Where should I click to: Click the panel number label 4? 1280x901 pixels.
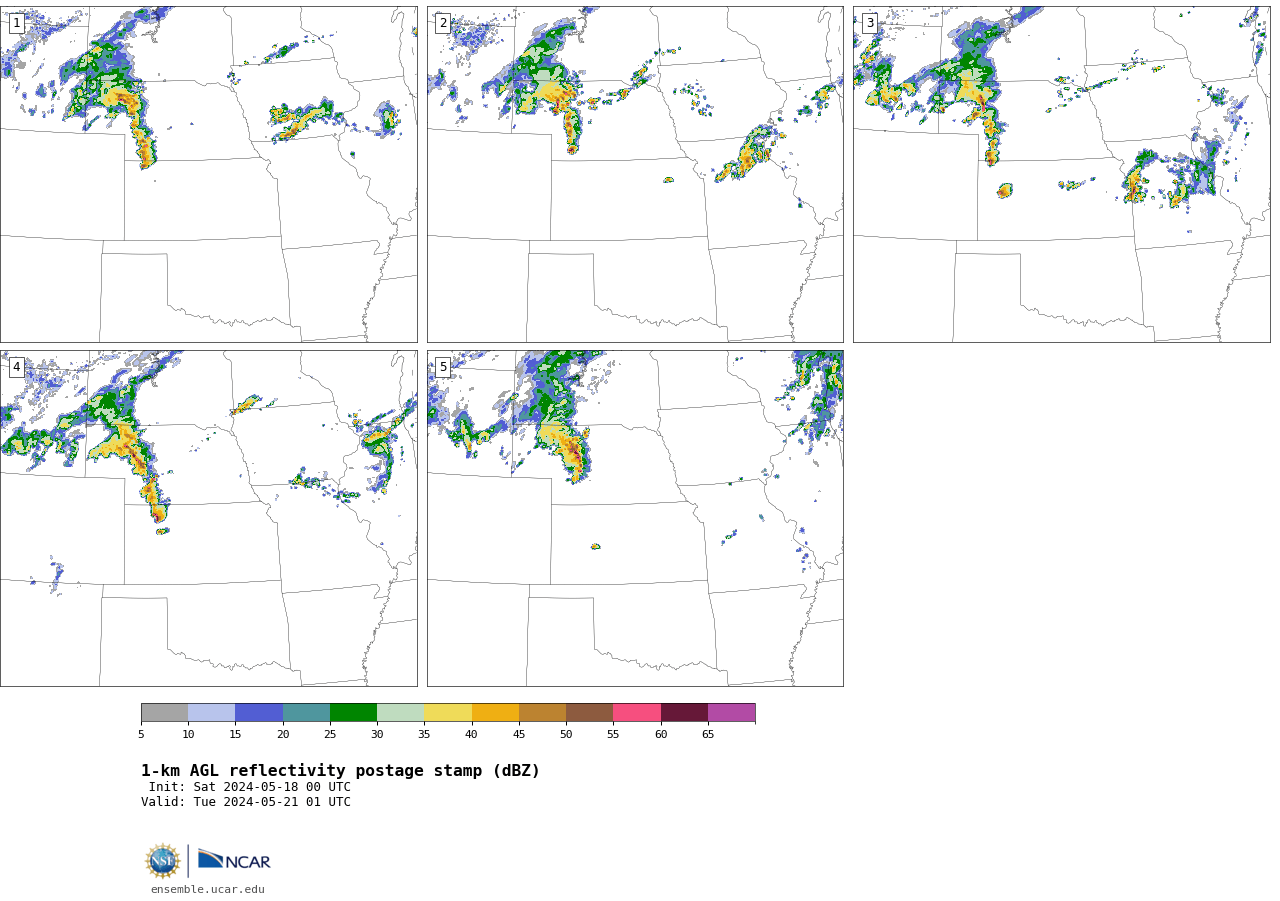pos(16,367)
